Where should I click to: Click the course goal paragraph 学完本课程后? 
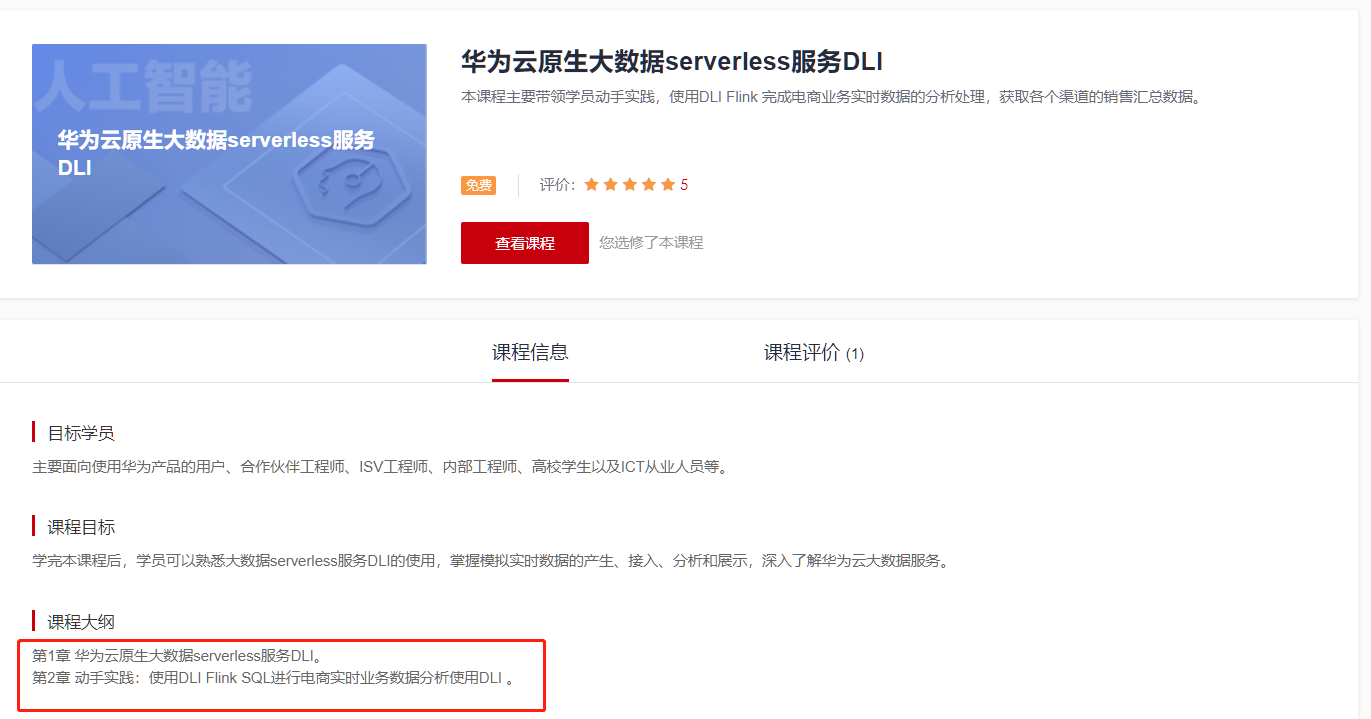click(x=491, y=561)
